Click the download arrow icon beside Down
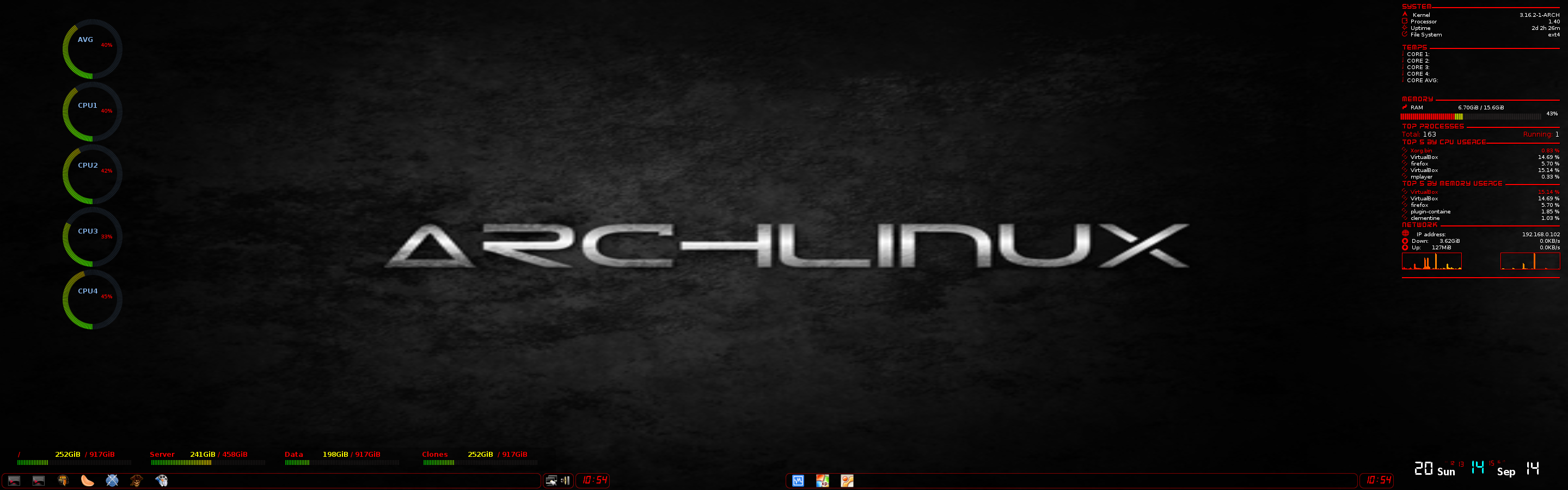 (x=1405, y=241)
